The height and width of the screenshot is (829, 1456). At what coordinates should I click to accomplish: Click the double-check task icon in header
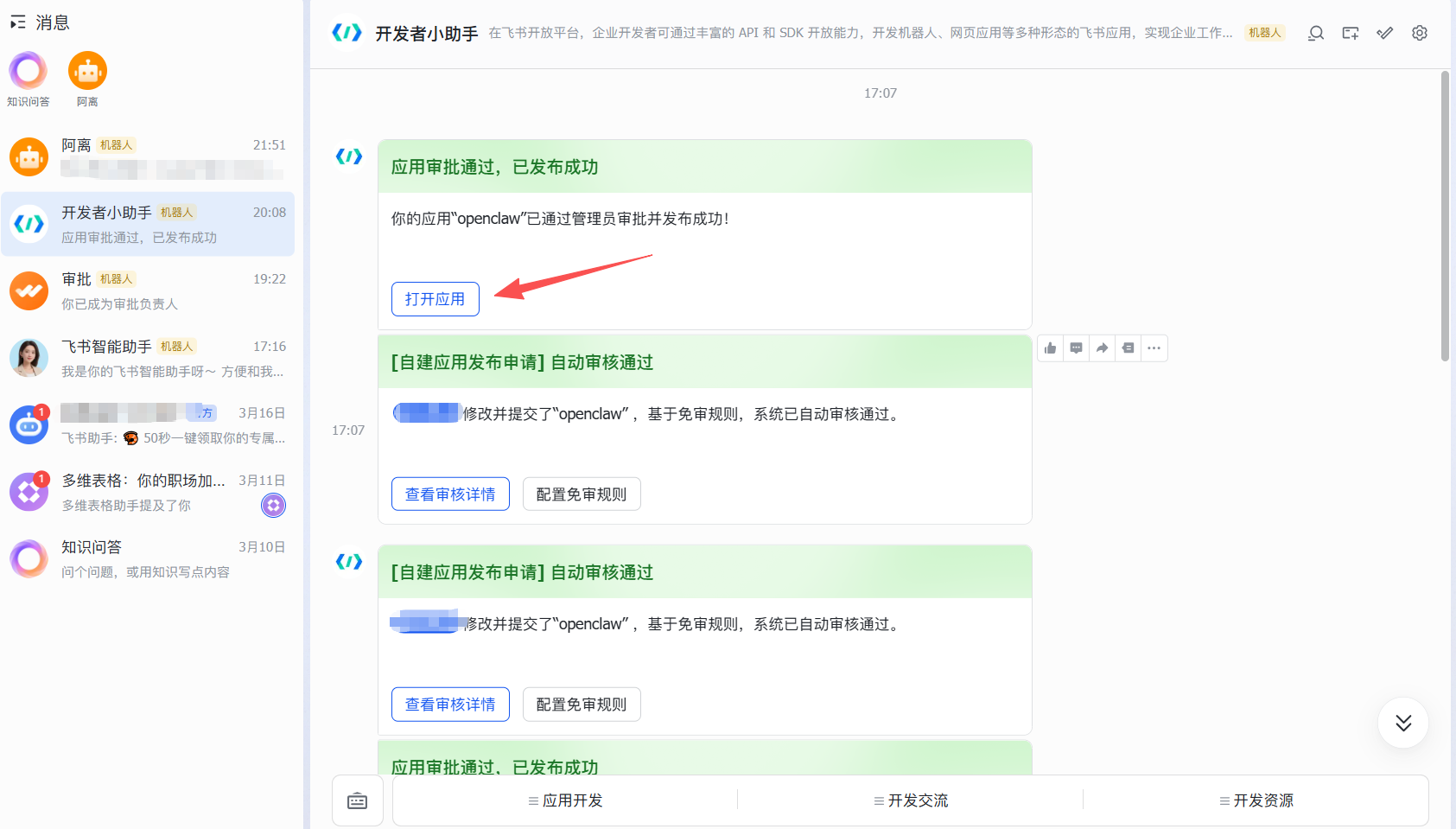(x=1385, y=33)
